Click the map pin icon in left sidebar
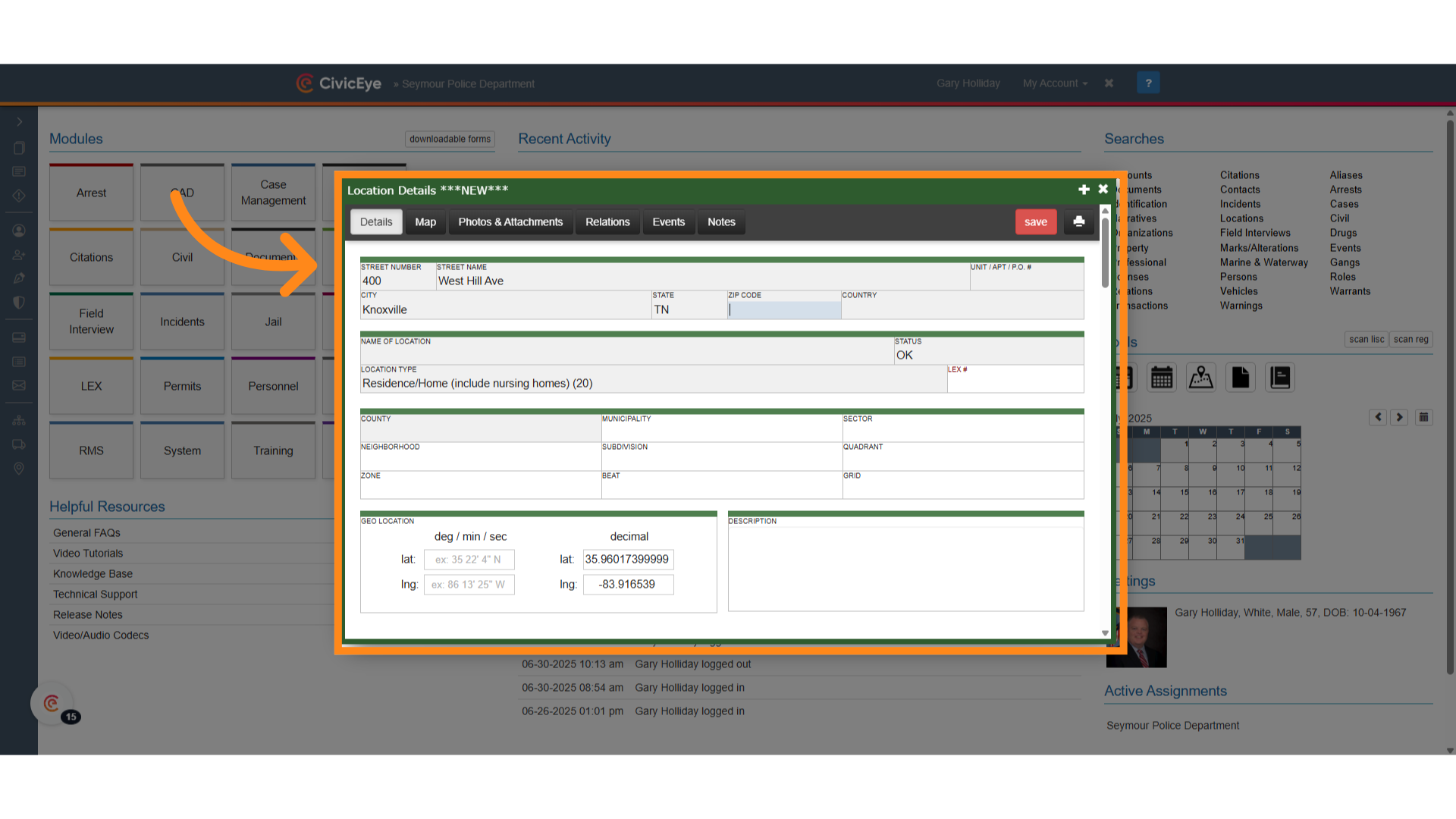Viewport: 1456px width, 819px height. tap(19, 469)
